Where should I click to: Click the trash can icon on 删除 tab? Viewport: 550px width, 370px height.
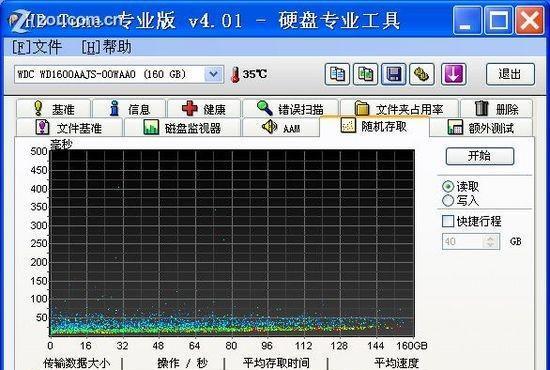point(481,108)
